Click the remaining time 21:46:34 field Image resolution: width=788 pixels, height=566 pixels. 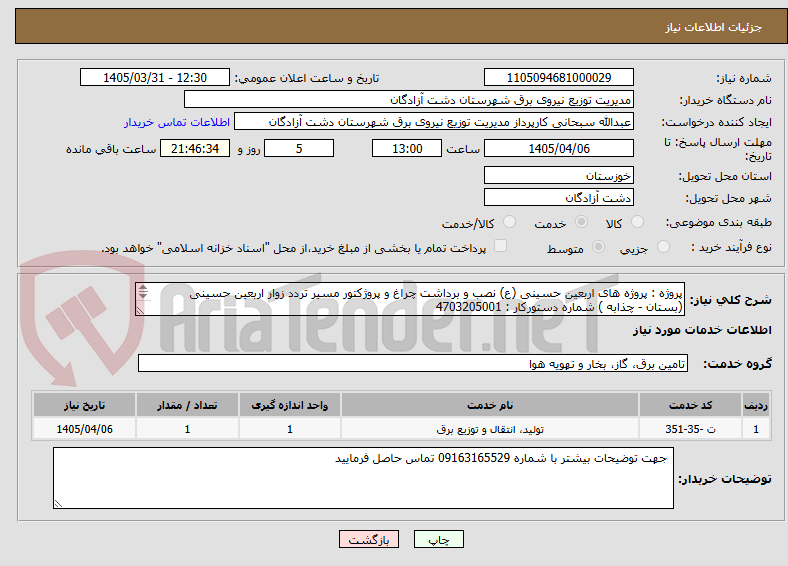click(x=195, y=149)
